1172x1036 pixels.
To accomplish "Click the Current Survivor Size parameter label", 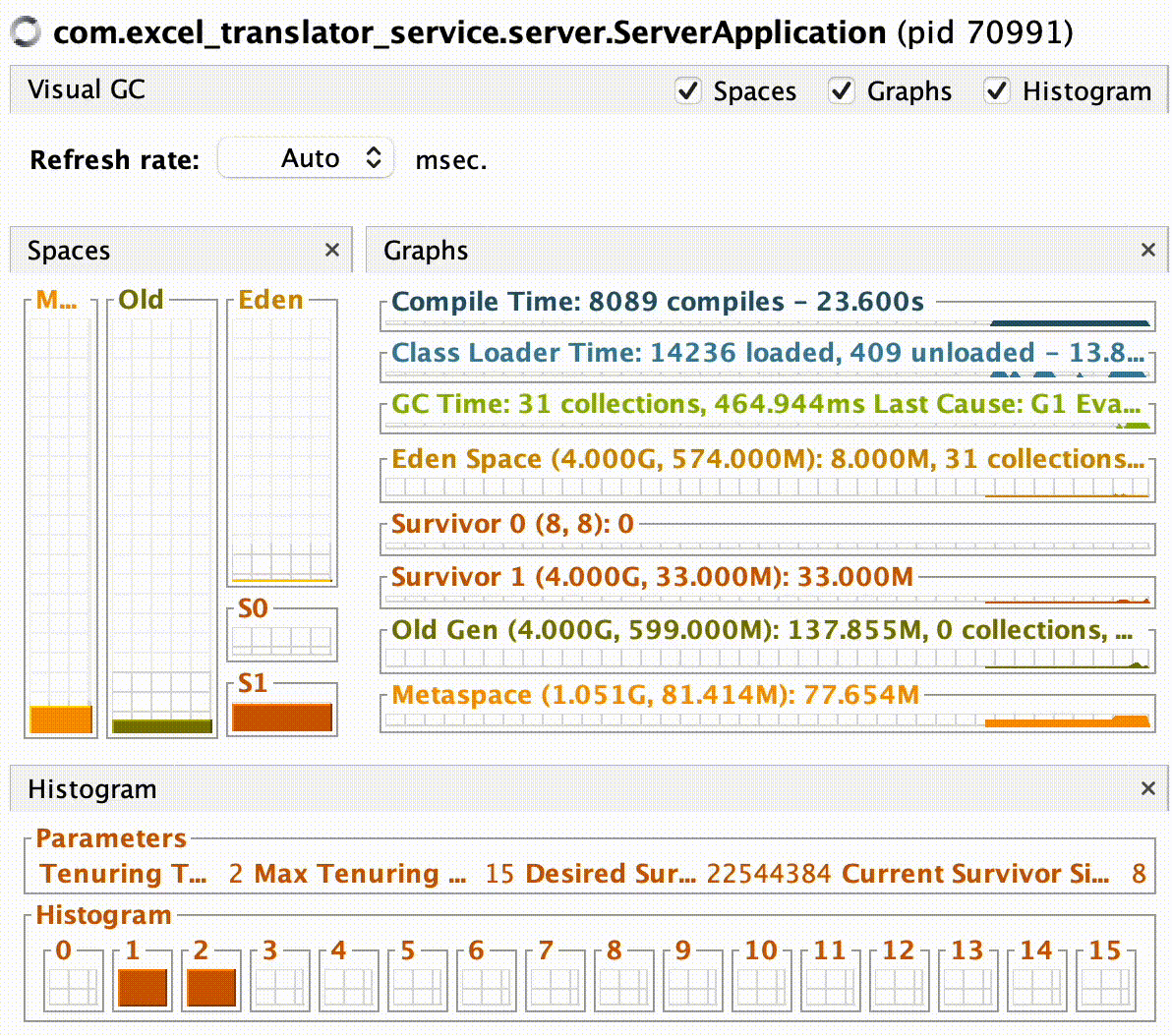I will coord(975,873).
